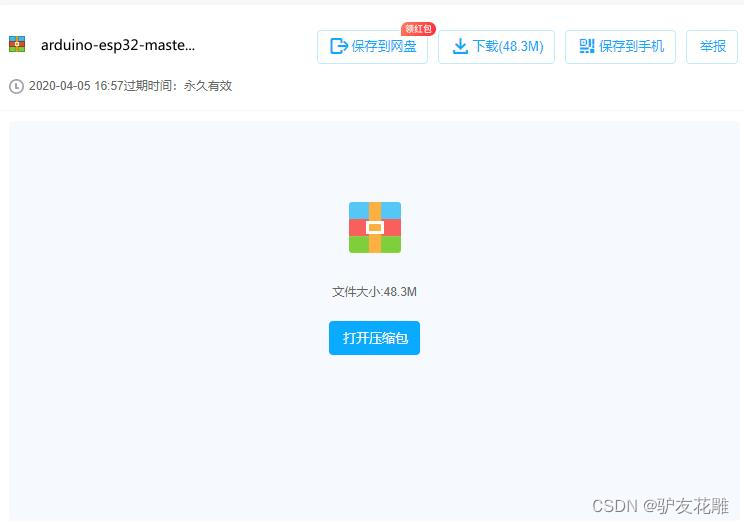Click the large archive thumbnail in the preview

click(x=375, y=227)
